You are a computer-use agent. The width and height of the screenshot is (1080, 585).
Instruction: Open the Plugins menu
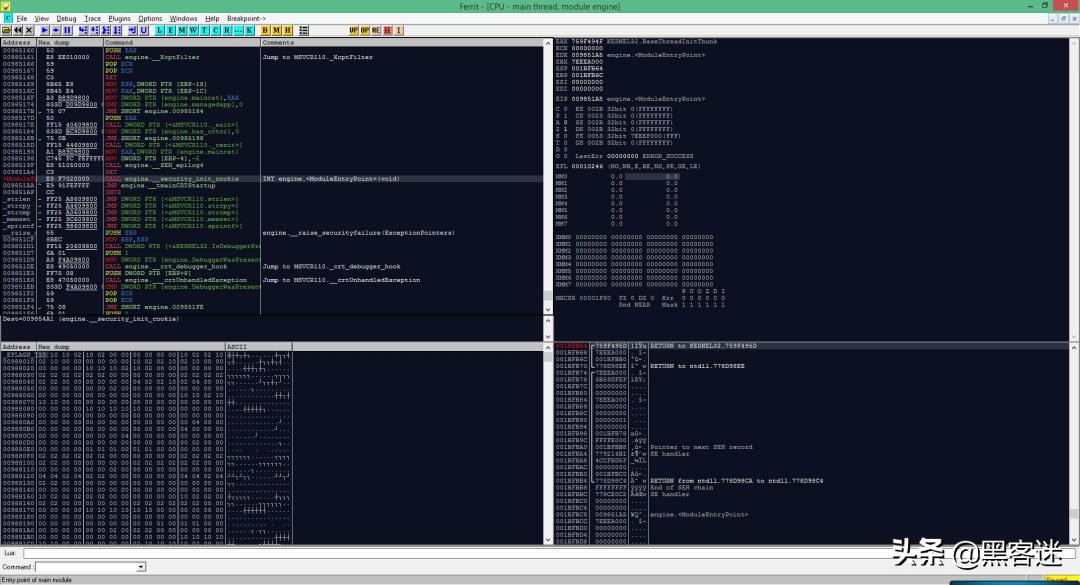119,18
